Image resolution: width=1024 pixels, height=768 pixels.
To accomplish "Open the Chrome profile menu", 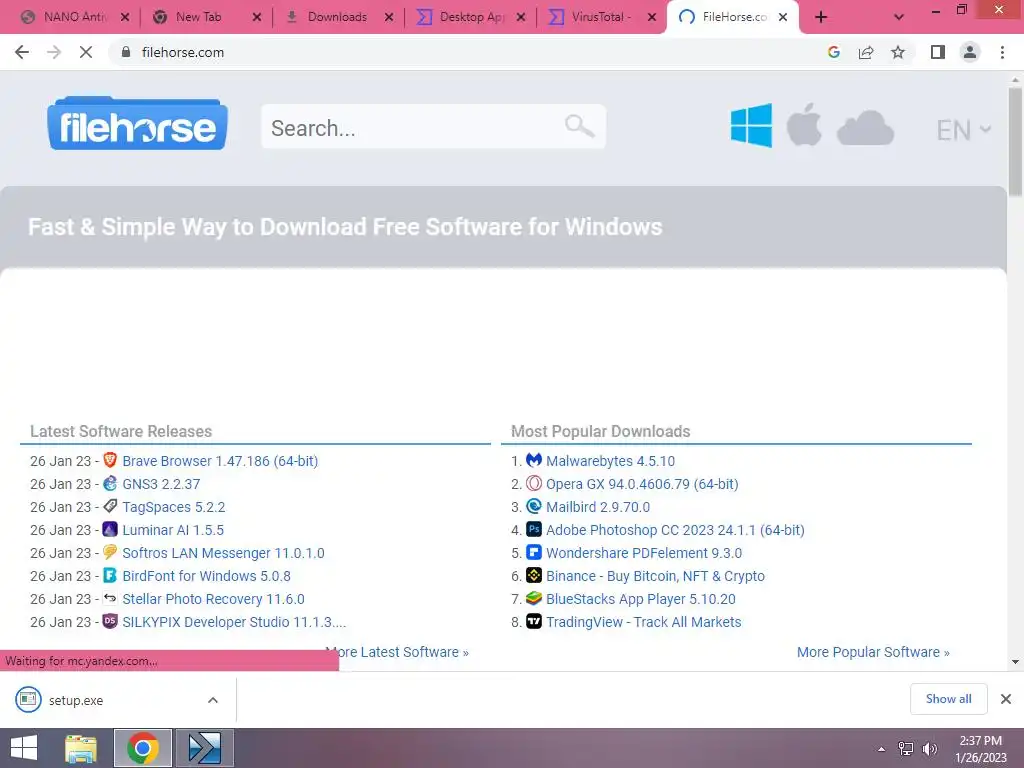I will pyautogui.click(x=970, y=52).
